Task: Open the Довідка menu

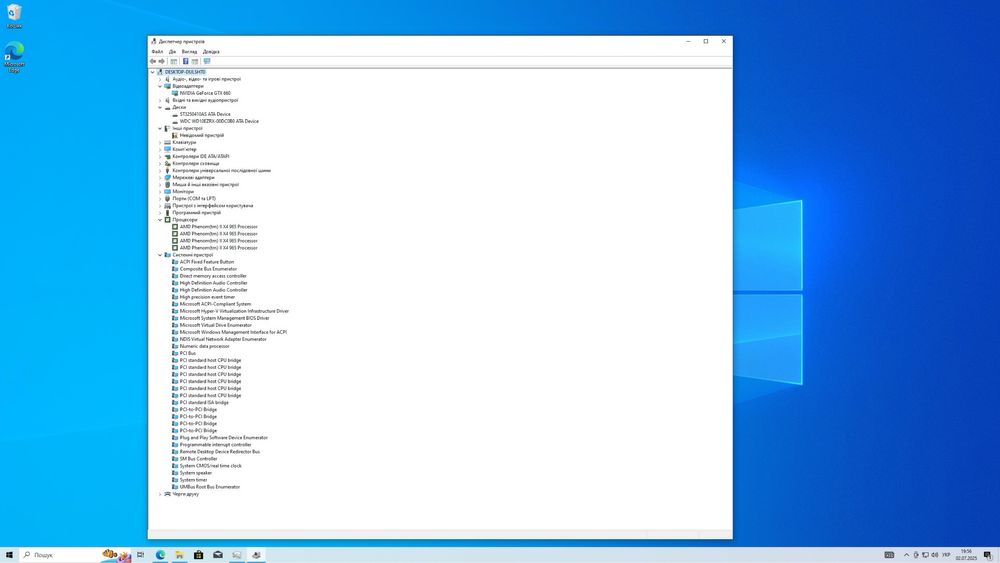Action: coord(211,52)
